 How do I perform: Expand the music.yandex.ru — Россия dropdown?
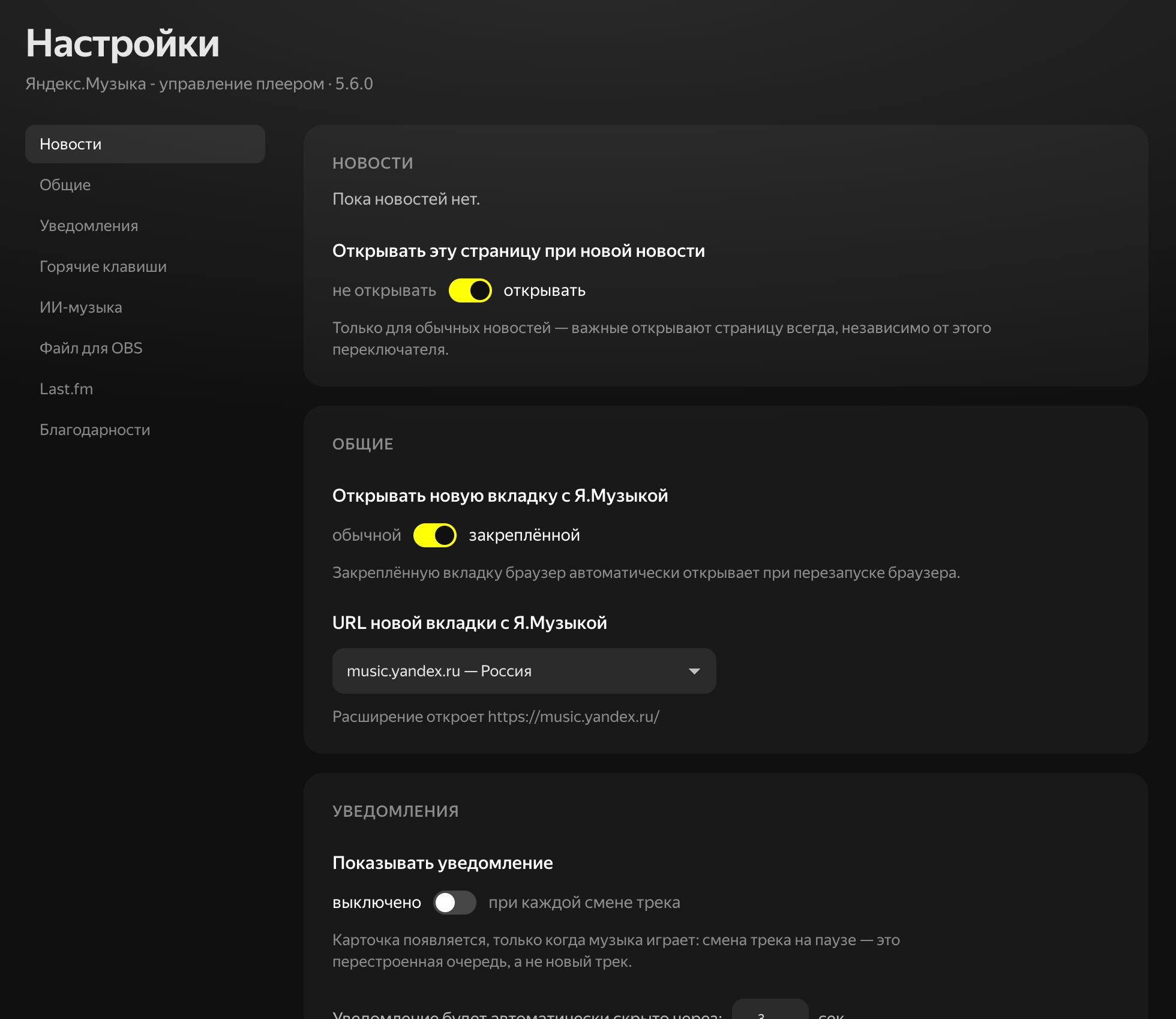pos(524,671)
